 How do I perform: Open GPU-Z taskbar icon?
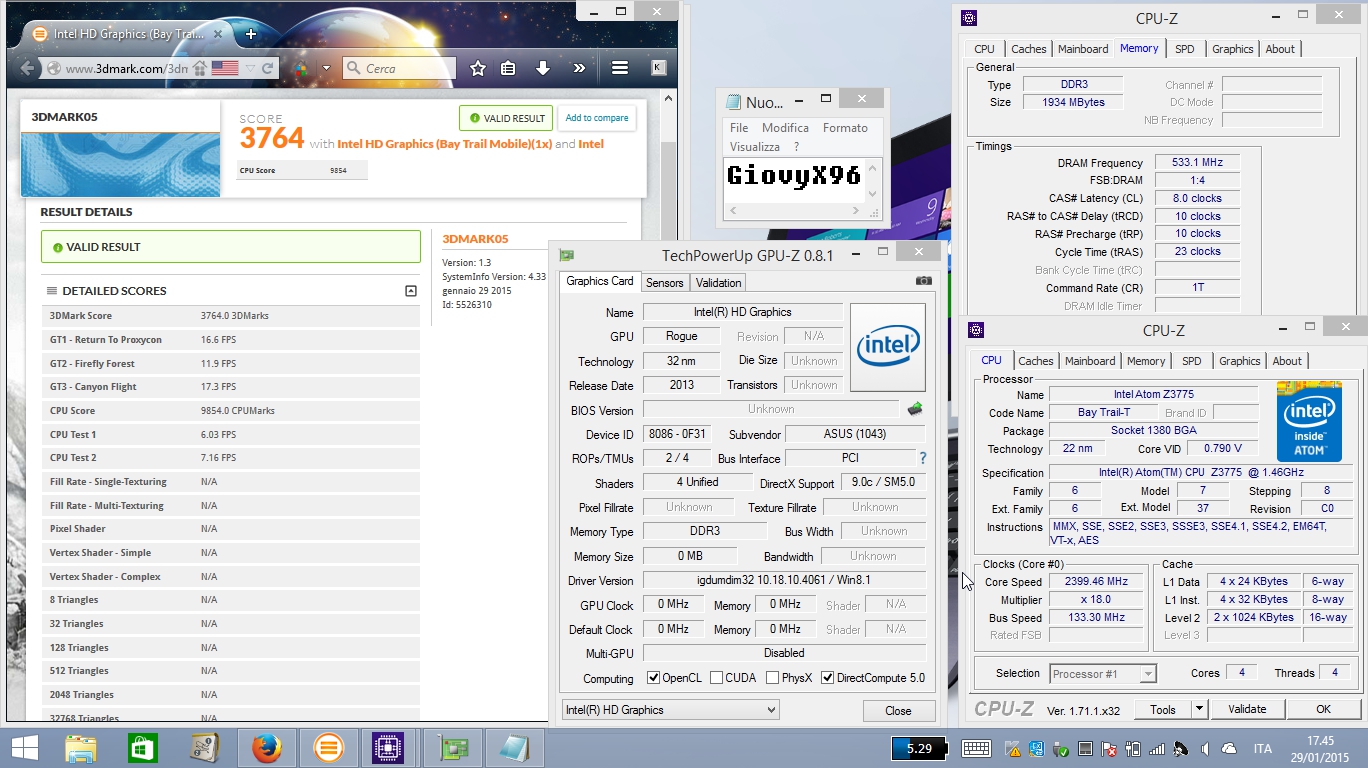click(453, 747)
